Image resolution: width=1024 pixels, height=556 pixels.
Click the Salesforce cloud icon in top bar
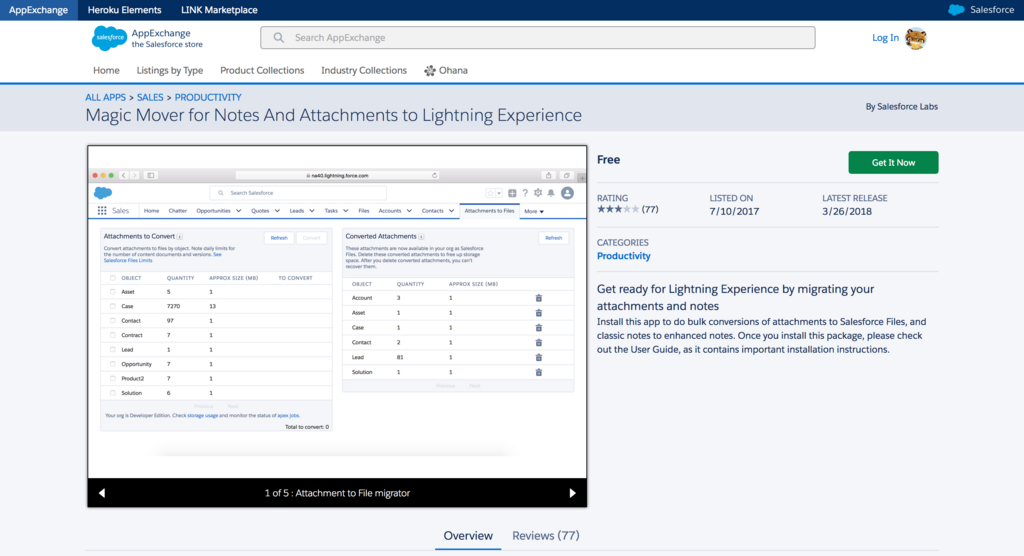pos(956,10)
